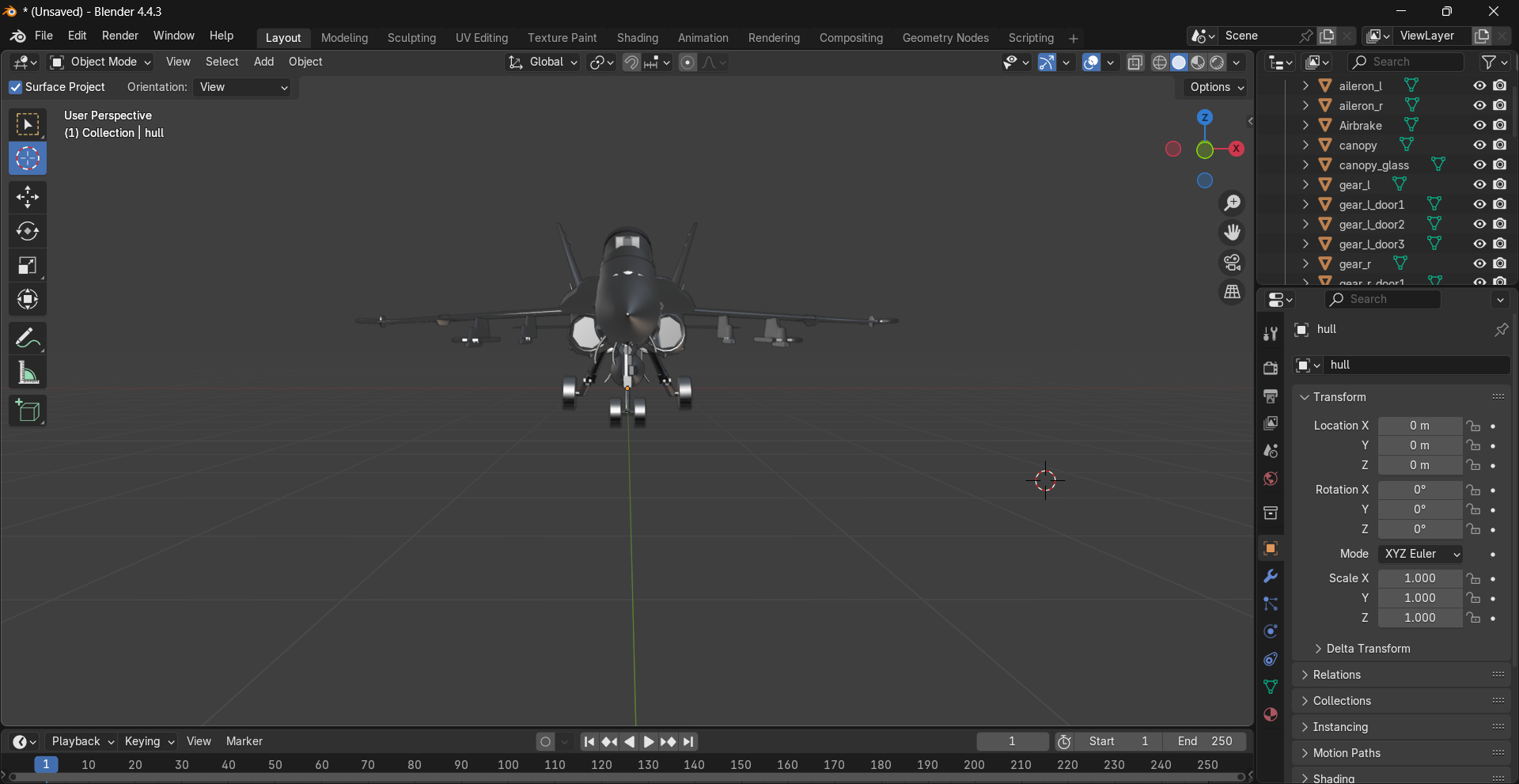This screenshot has width=1519, height=784.
Task: Open Global transform orientation dropdown
Action: coord(543,62)
